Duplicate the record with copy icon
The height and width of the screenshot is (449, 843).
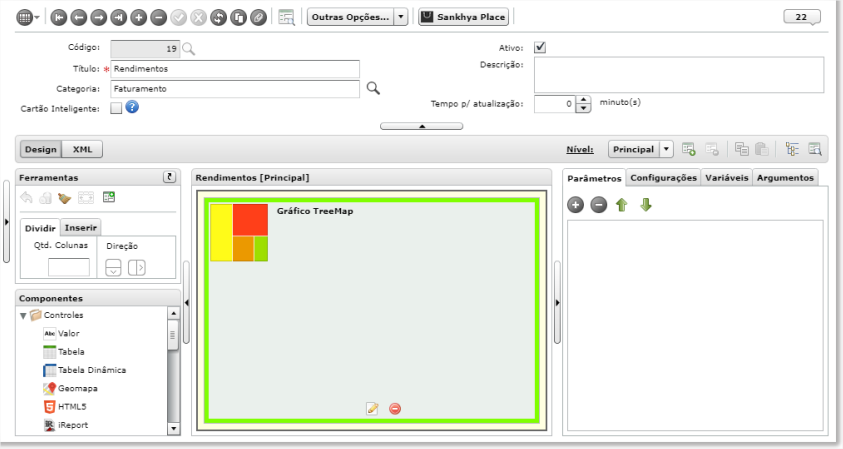pos(238,18)
